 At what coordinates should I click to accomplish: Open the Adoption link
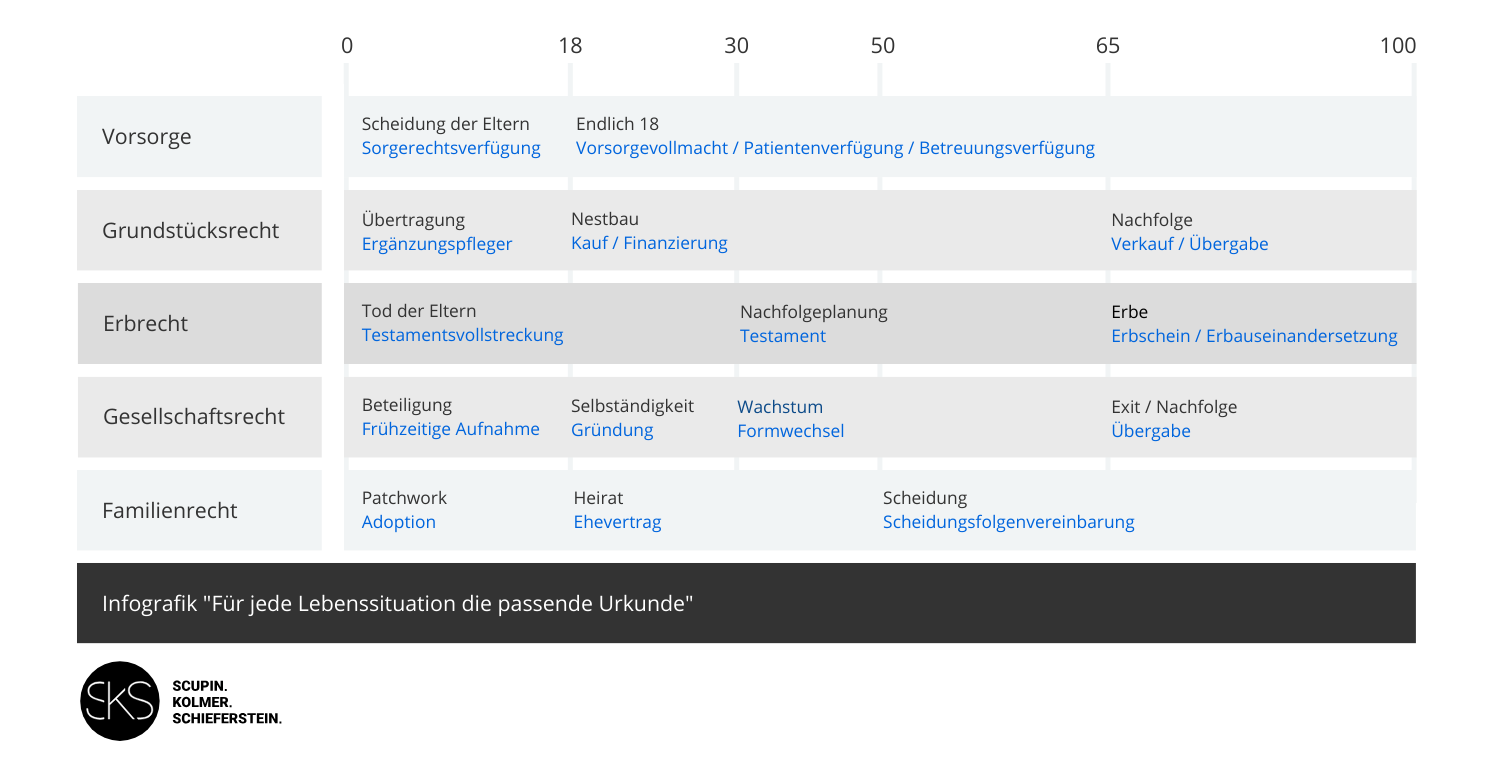tap(398, 522)
